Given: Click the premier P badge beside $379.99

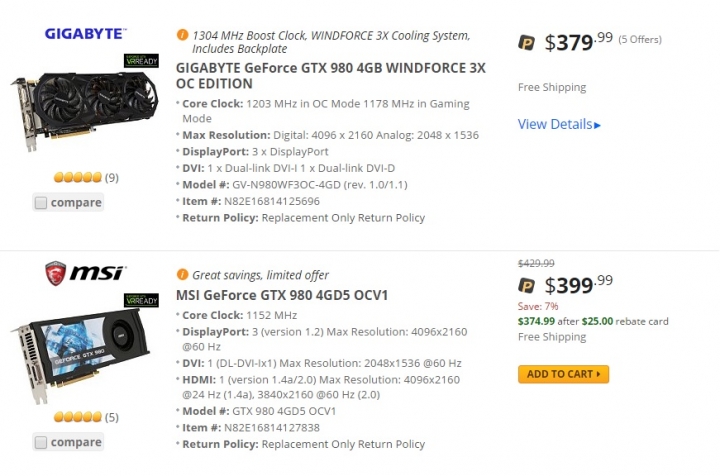Looking at the screenshot, I should (x=527, y=43).
